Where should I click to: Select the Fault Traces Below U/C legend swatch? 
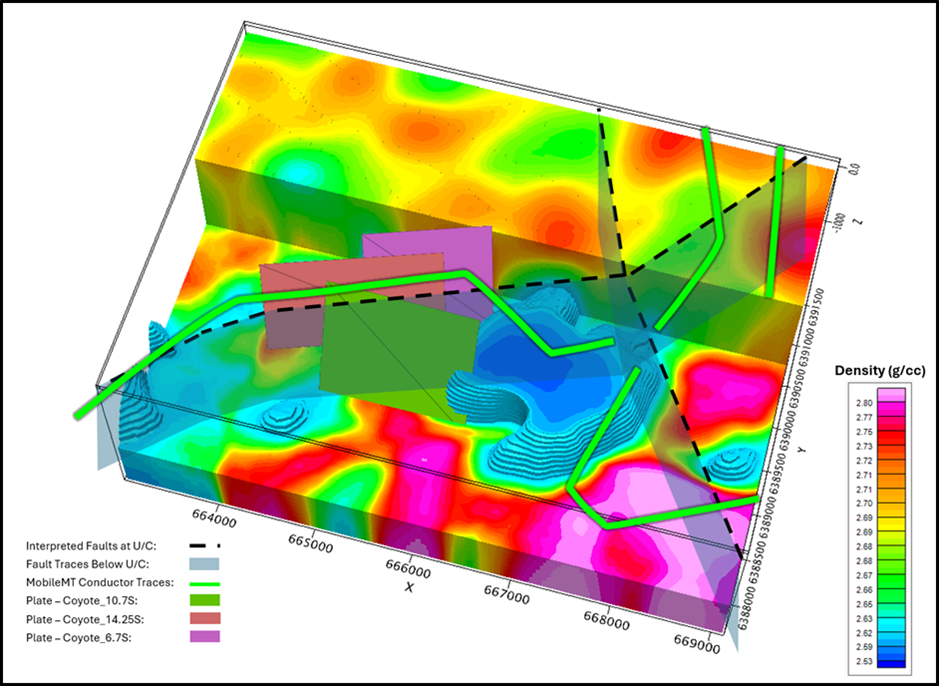click(205, 563)
